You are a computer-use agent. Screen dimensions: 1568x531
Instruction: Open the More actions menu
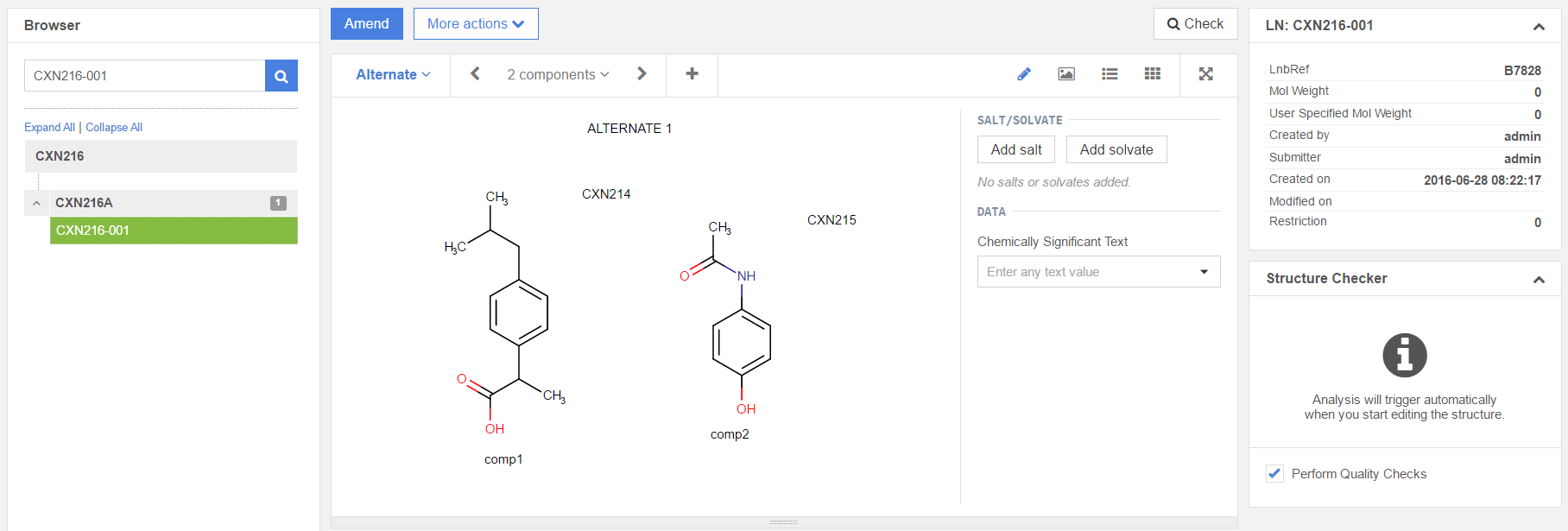[x=476, y=24]
